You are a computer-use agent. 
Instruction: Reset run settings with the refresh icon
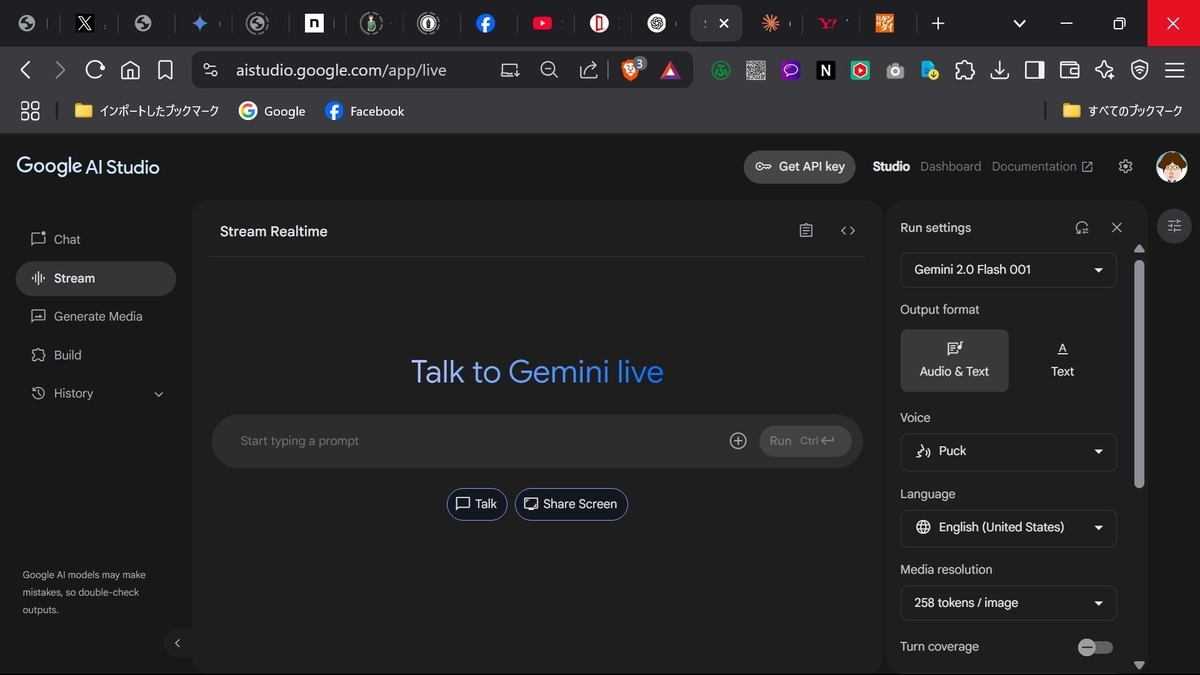coord(1082,228)
